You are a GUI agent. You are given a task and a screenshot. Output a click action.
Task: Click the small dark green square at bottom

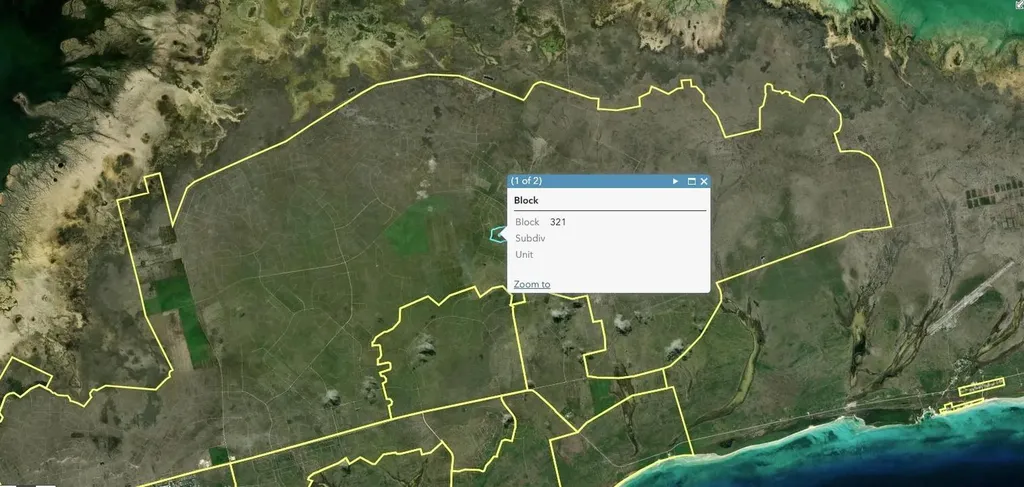[218, 456]
